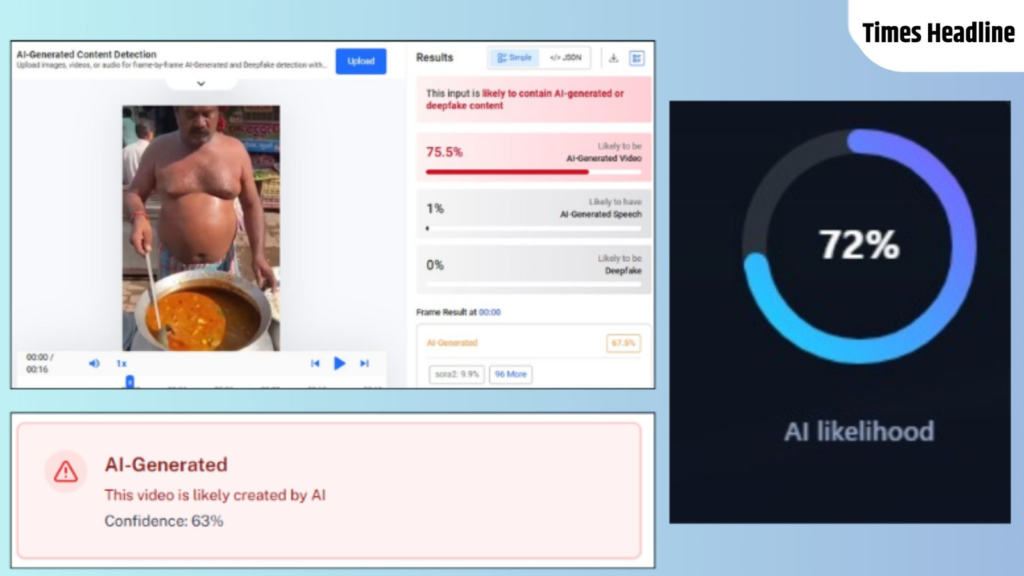Collapse the upload panel chevron
This screenshot has height=576, width=1024.
pyautogui.click(x=200, y=84)
